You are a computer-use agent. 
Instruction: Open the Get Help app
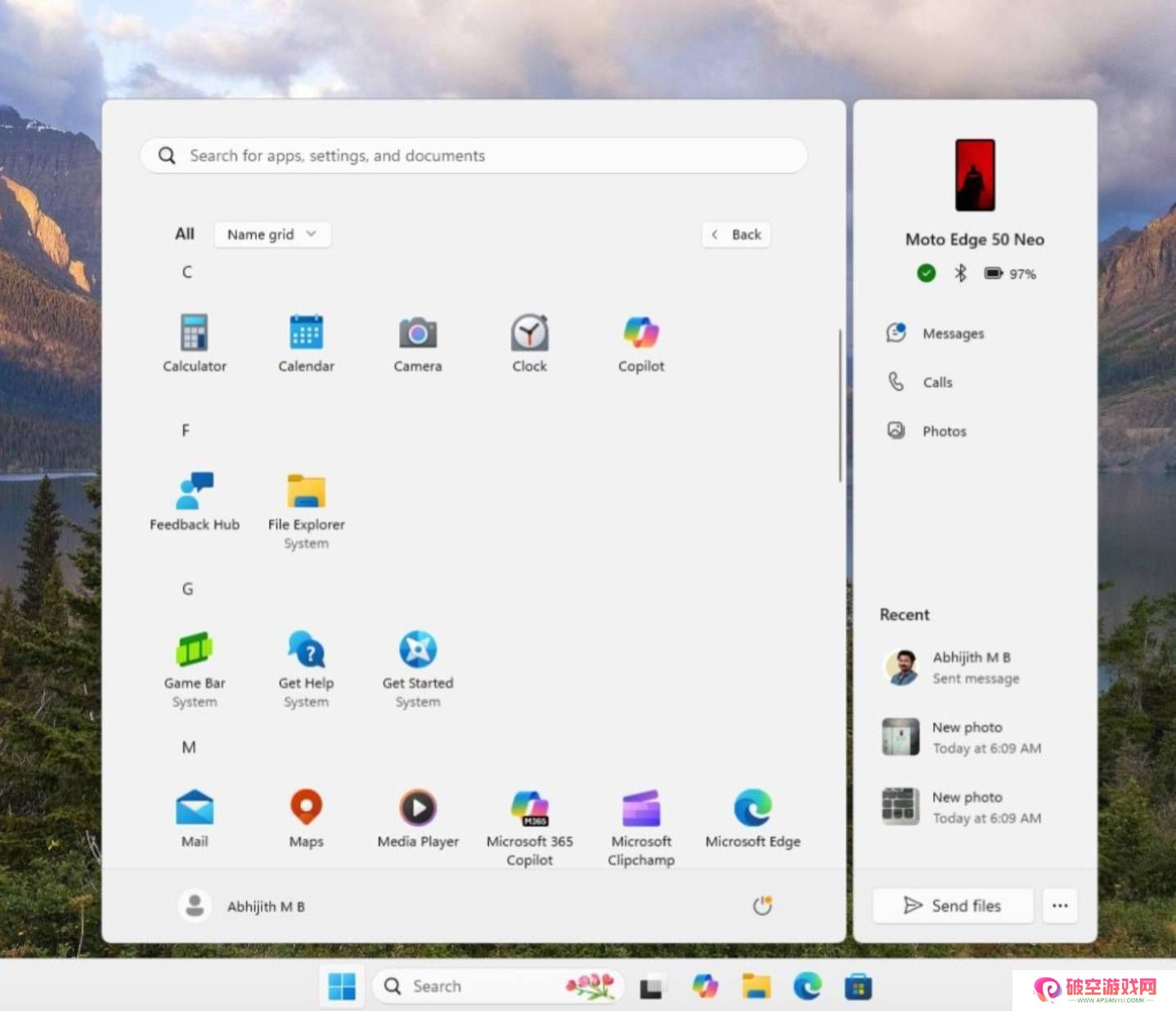306,669
